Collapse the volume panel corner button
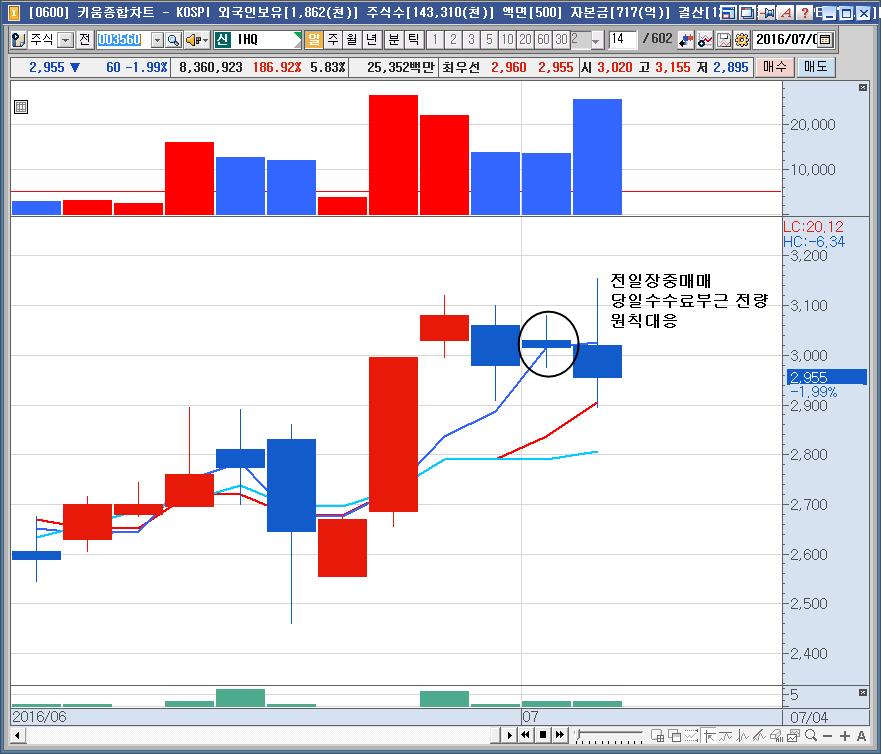The height and width of the screenshot is (754, 881). pyautogui.click(x=863, y=87)
